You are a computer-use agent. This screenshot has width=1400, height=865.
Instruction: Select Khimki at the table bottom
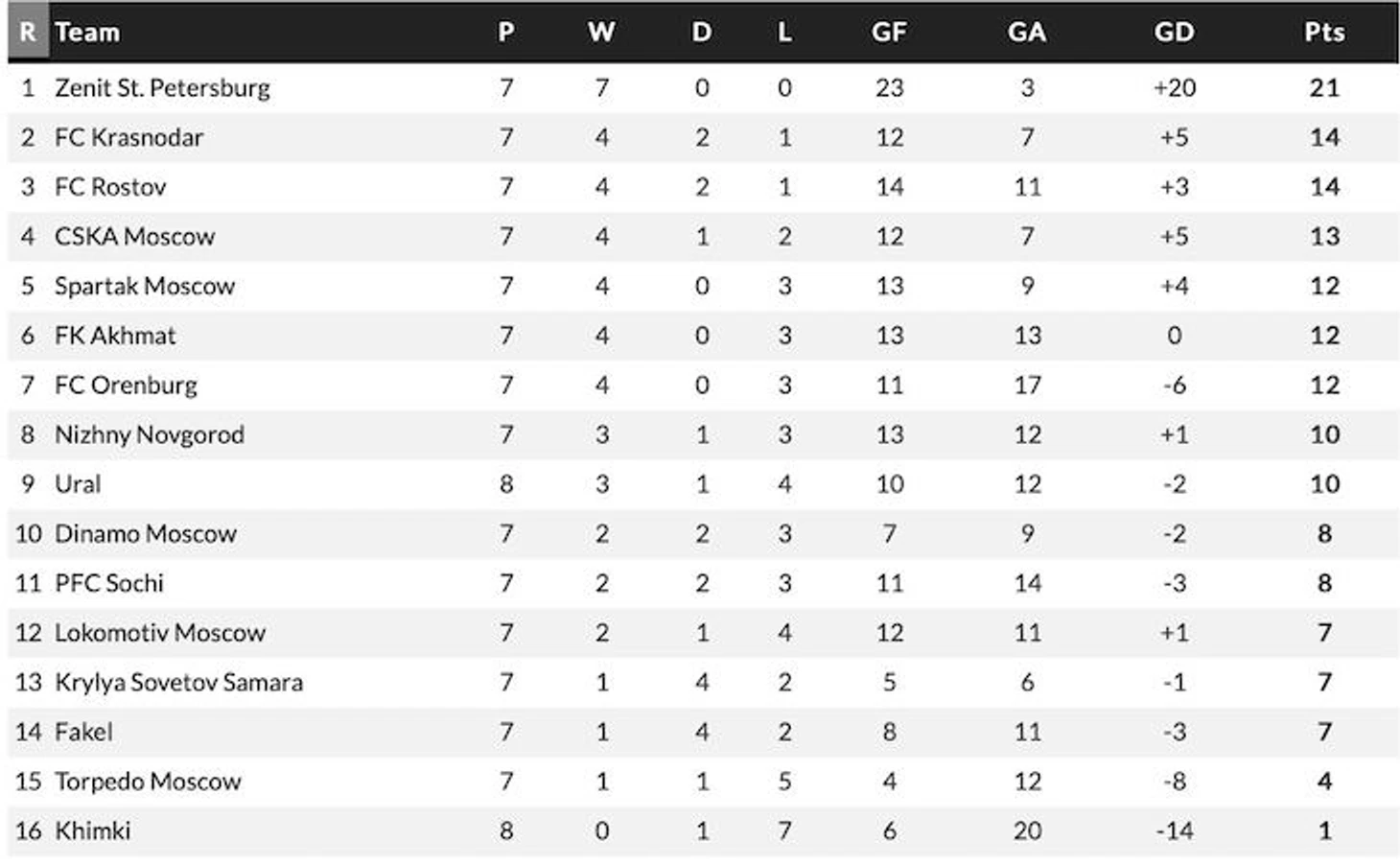coord(92,830)
